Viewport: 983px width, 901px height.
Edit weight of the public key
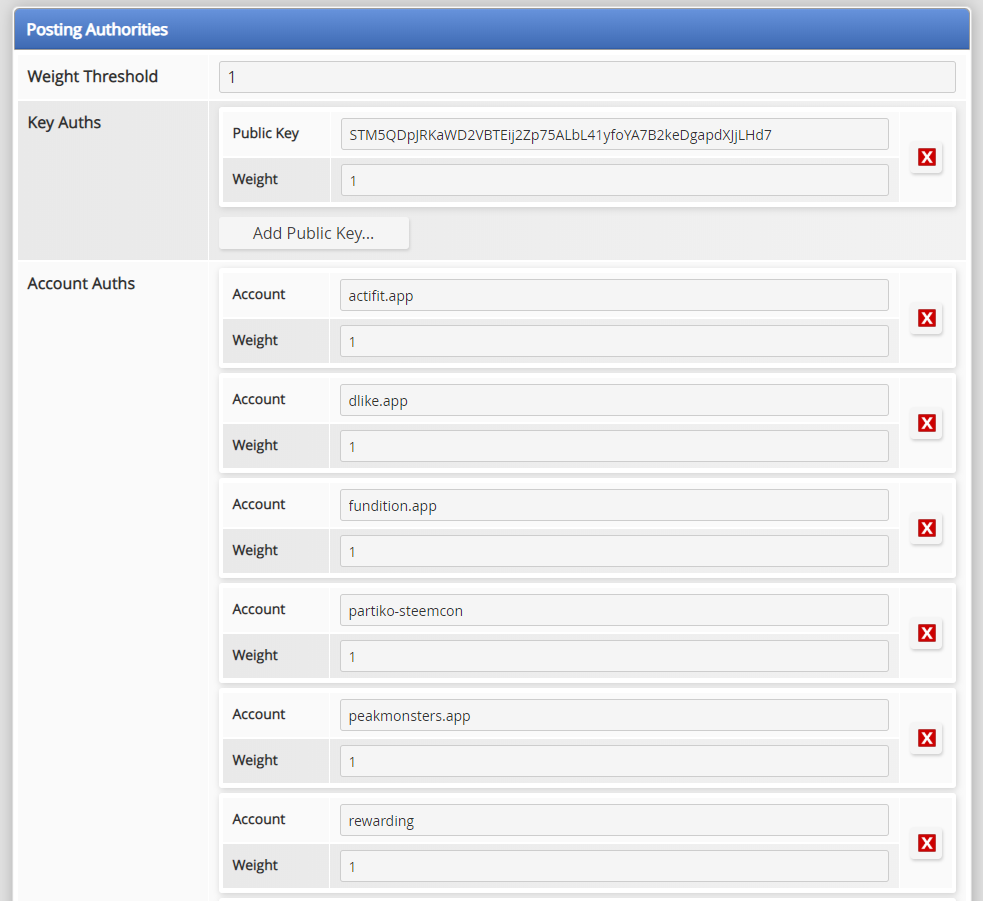point(614,180)
